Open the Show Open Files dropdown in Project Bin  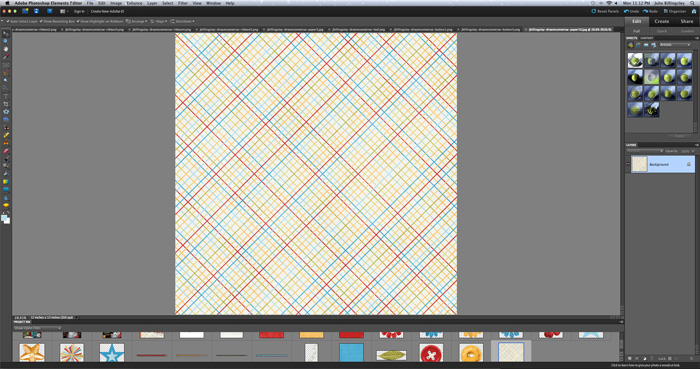pos(37,328)
